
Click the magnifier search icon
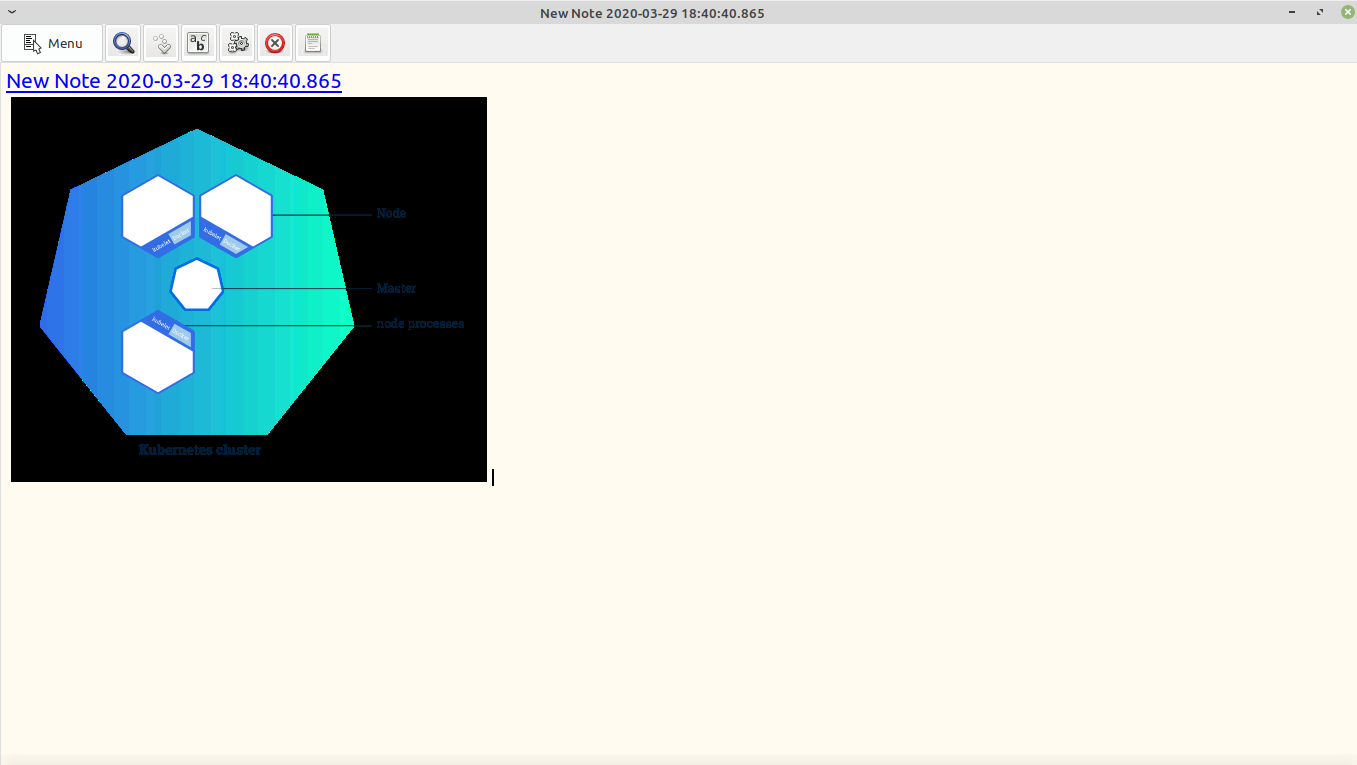point(123,43)
